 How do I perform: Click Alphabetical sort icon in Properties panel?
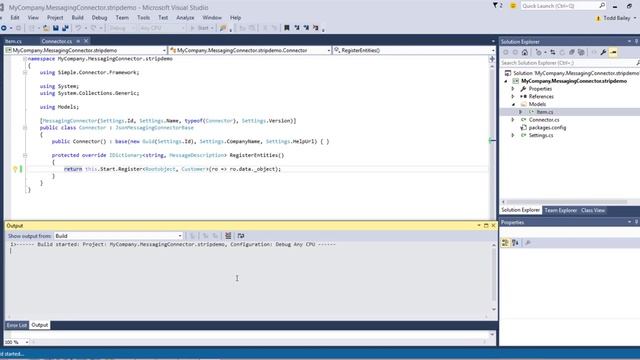tap(516, 243)
